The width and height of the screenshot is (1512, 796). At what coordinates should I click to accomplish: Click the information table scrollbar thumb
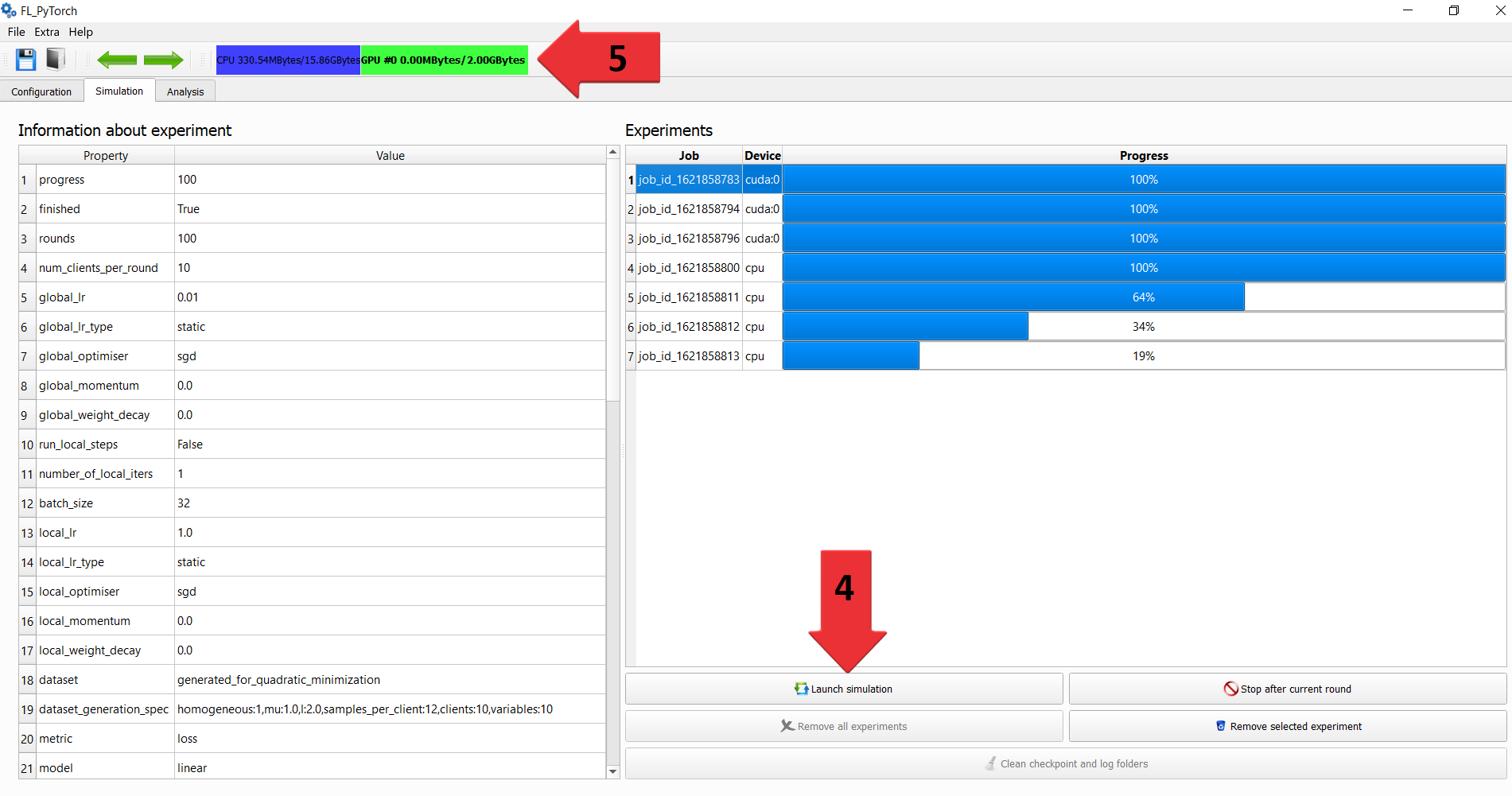pos(612,278)
